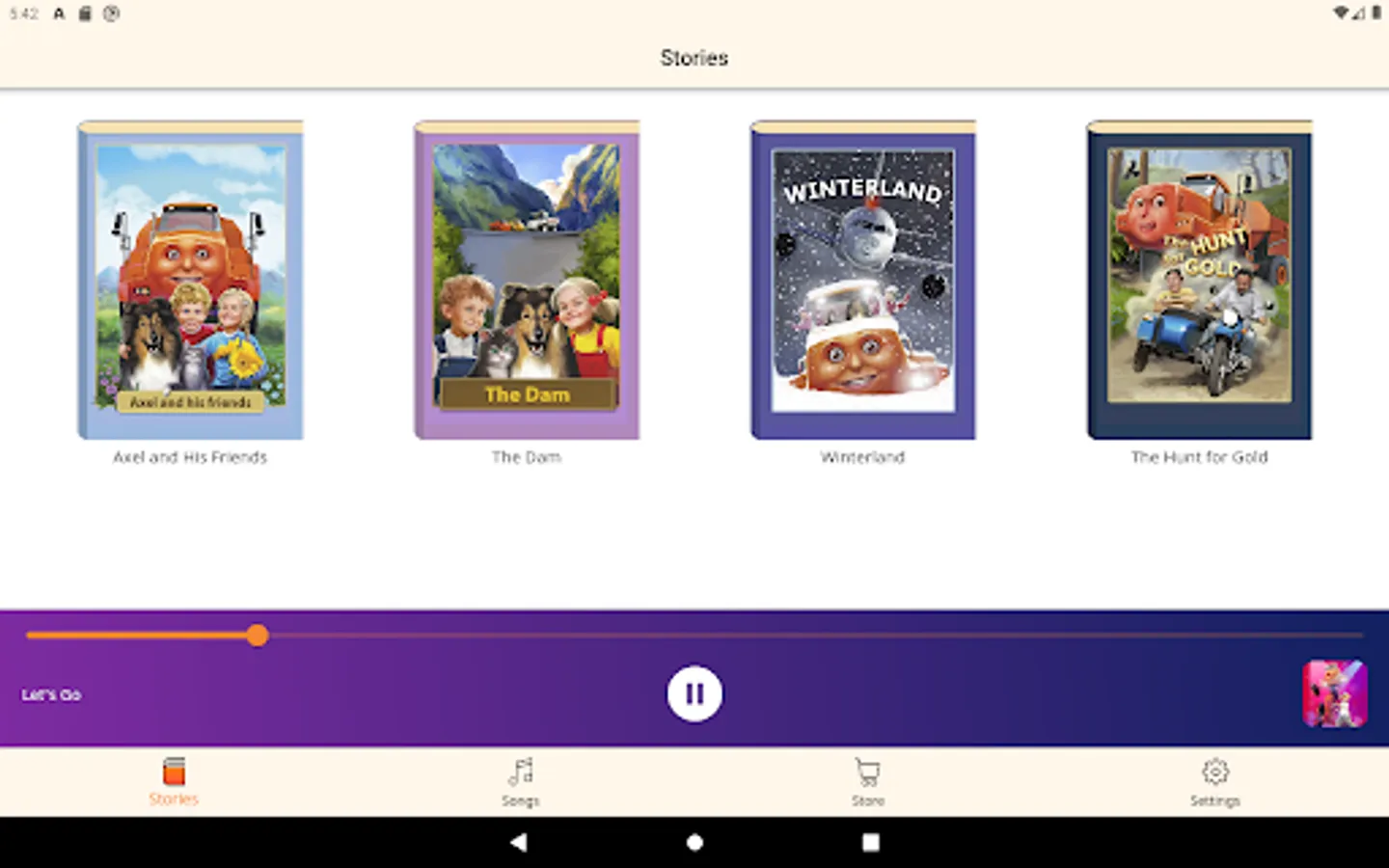Open the Axel and His Friends book cover

coord(190,280)
